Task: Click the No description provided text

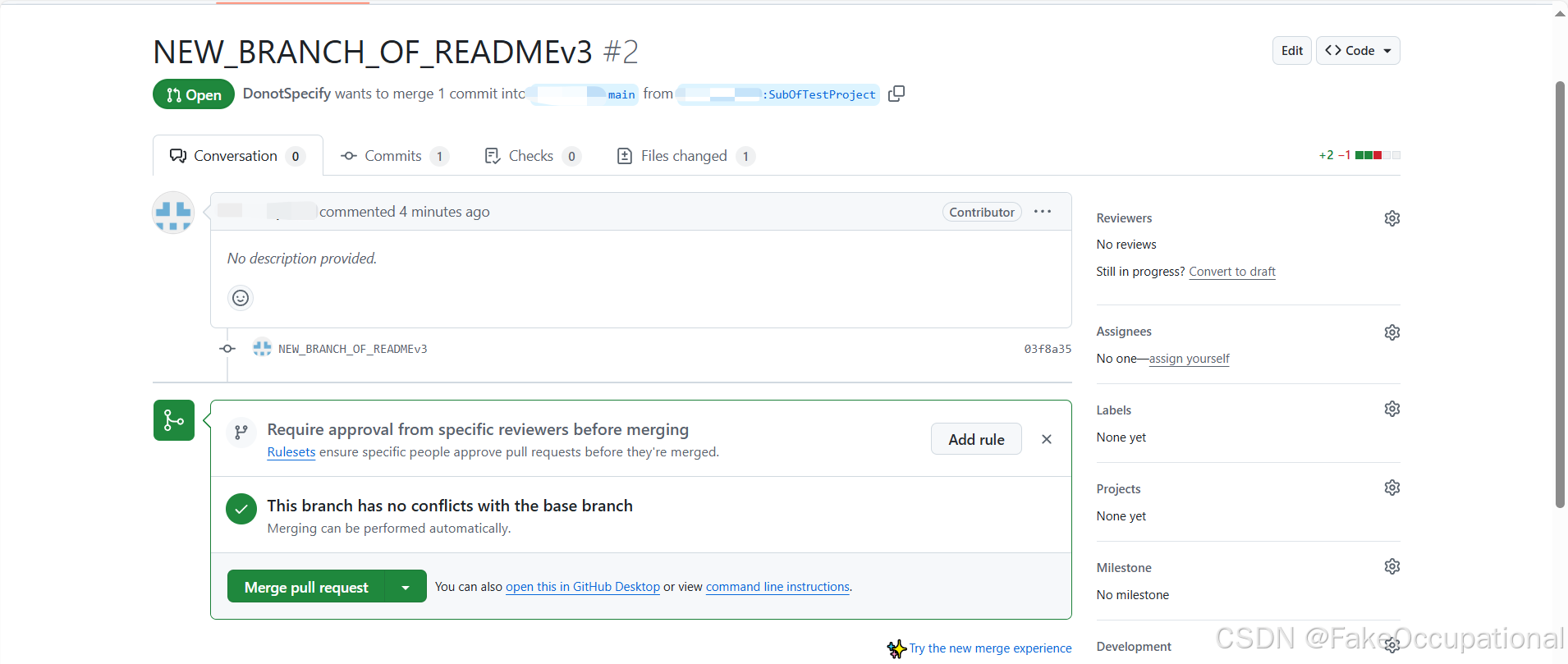Action: [x=302, y=259]
